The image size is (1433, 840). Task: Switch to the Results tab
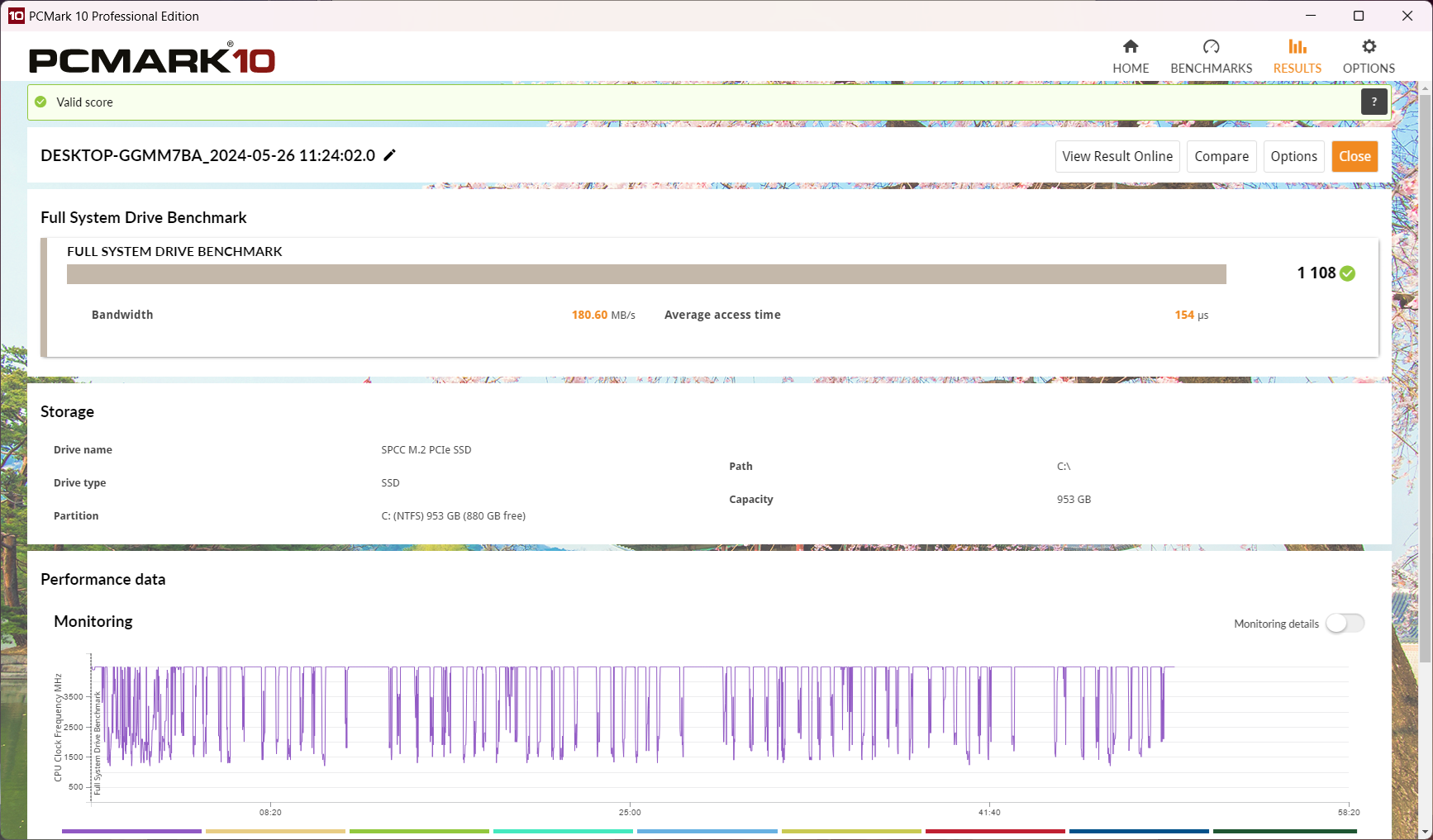(1297, 57)
